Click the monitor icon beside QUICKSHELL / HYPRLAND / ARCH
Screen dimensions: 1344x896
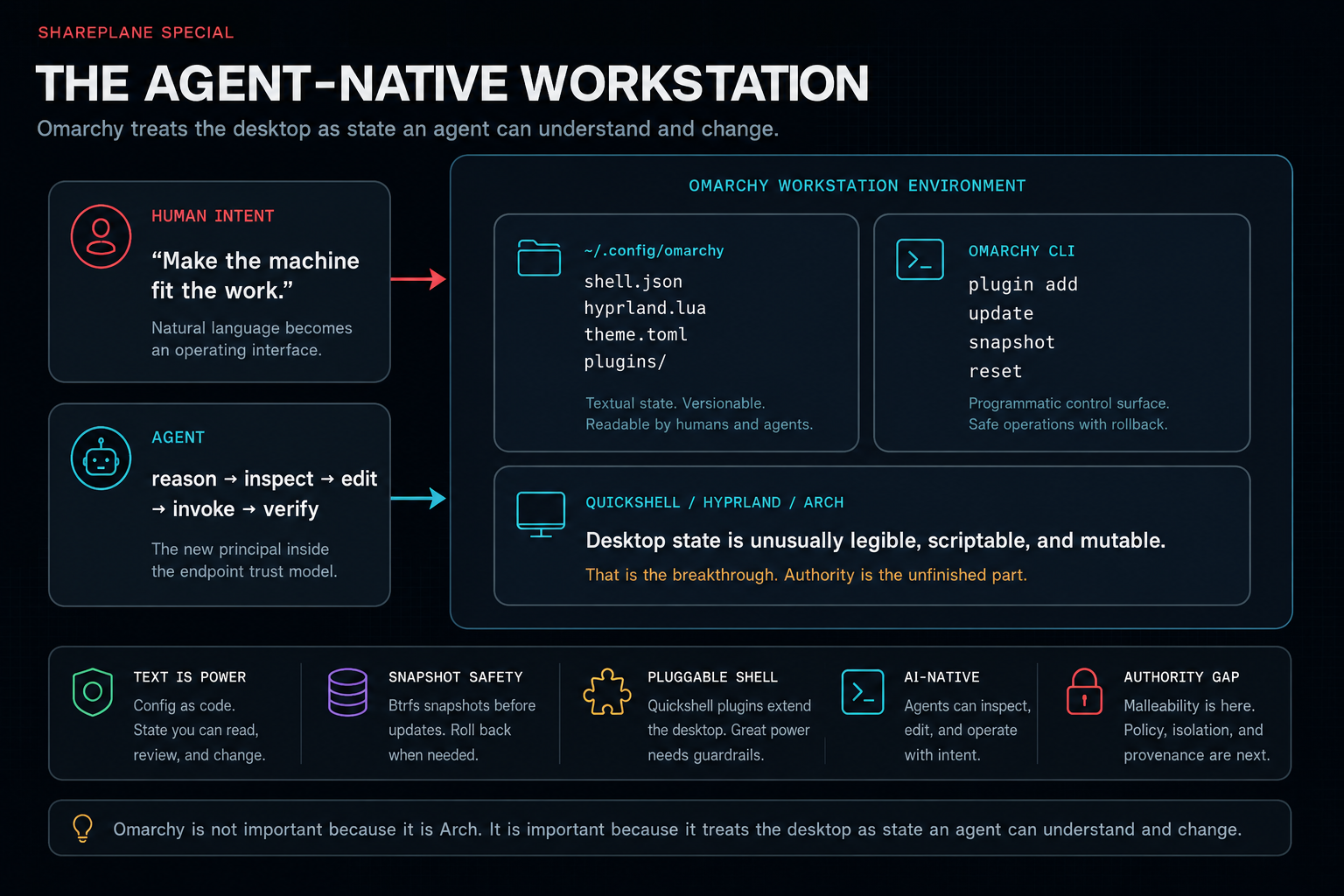(541, 514)
